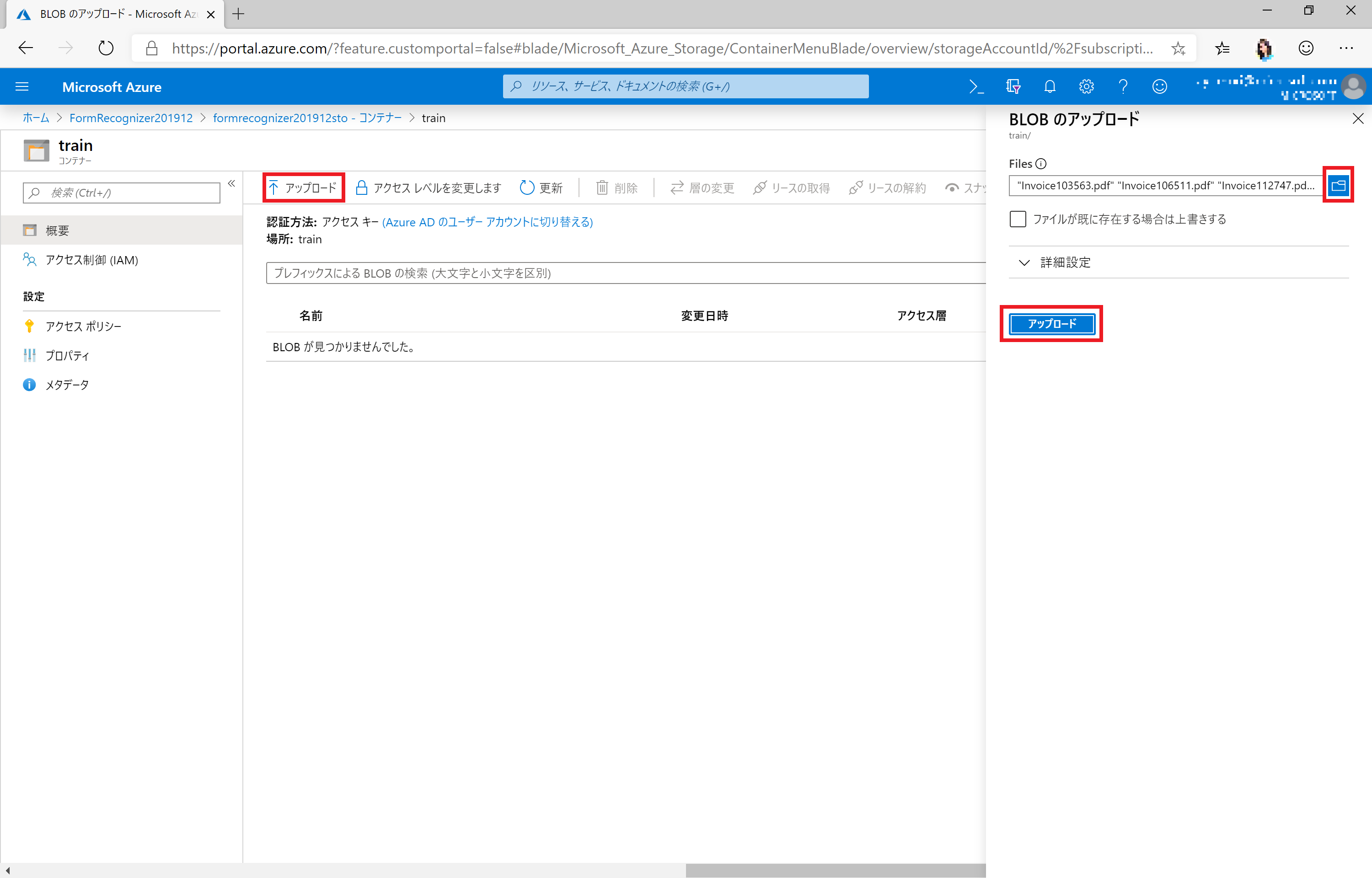Click the horizontal scrollbar at bottom
This screenshot has width=1372, height=878.
(x=835, y=870)
